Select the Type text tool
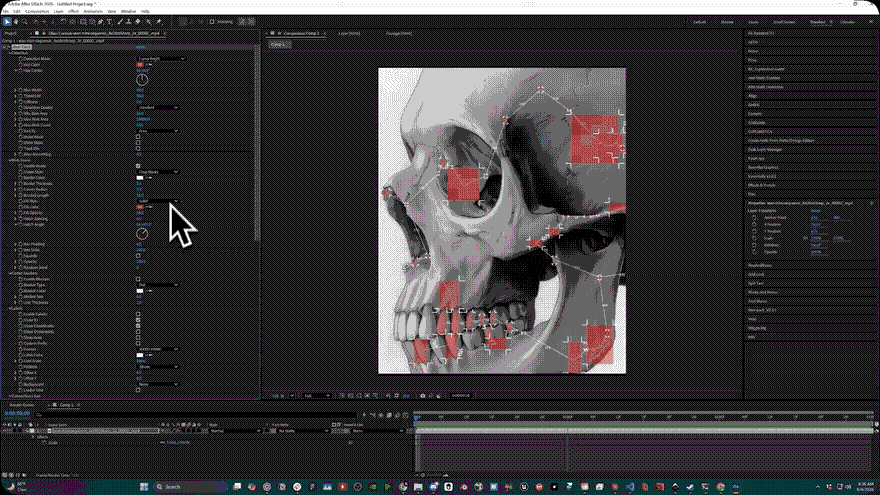Viewport: 880px width, 495px height. [109, 22]
